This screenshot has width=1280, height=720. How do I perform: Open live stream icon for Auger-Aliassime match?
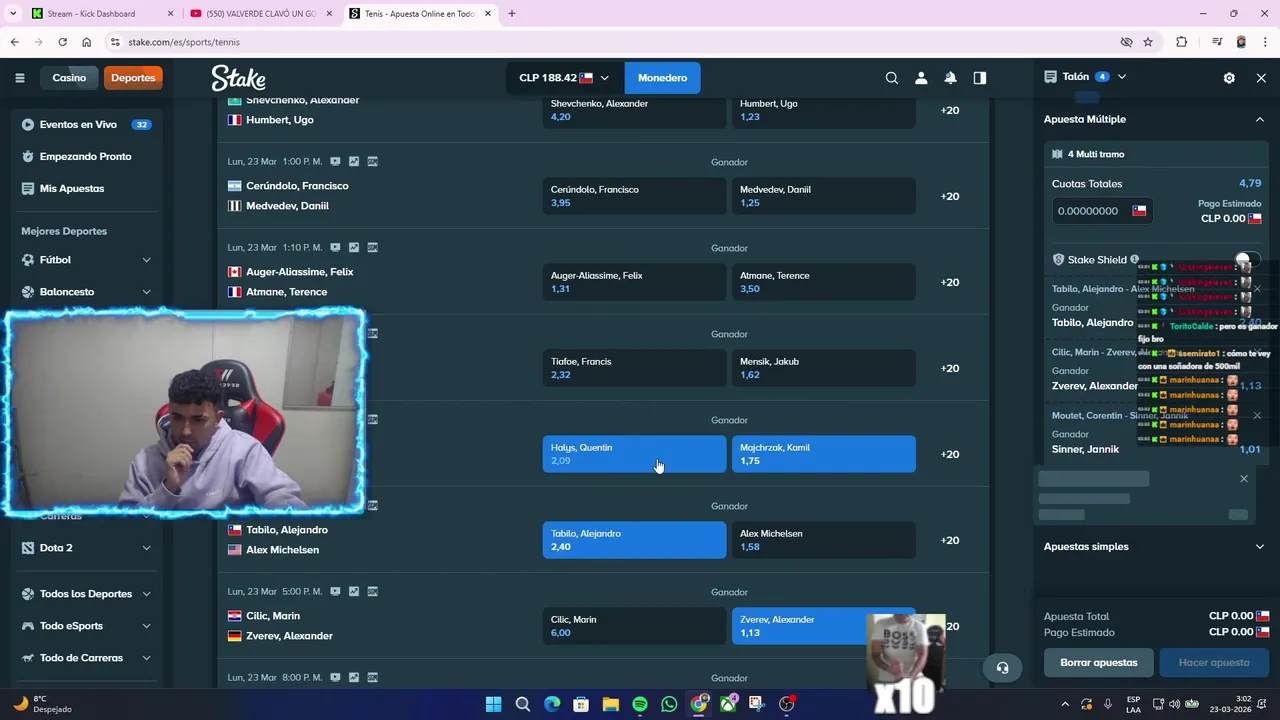coord(335,247)
